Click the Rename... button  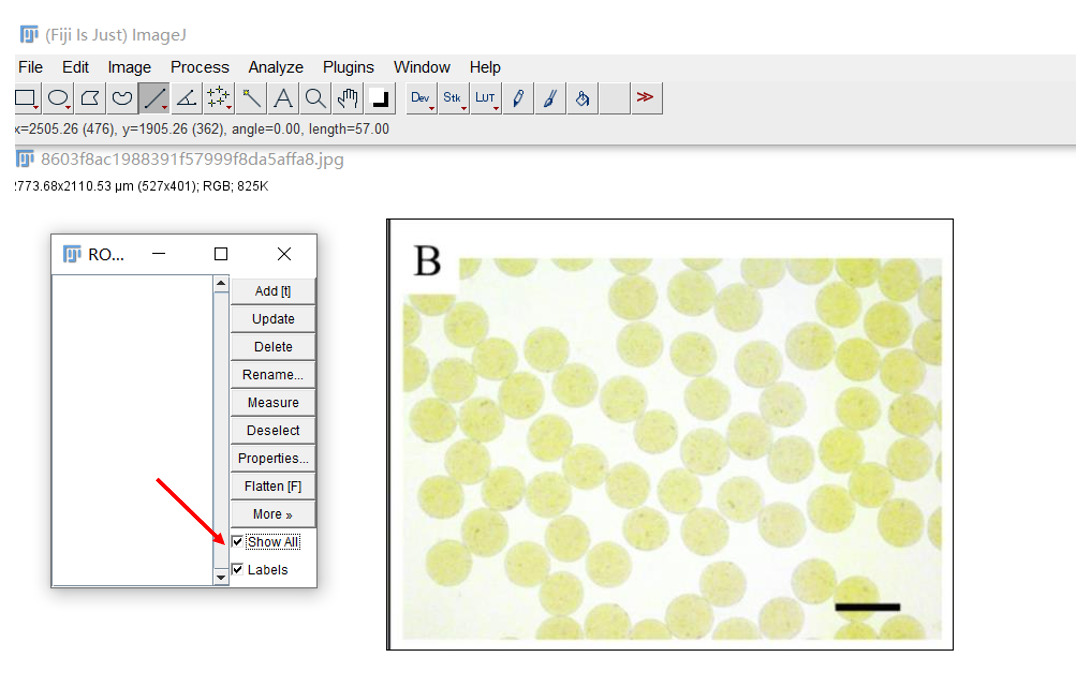pyautogui.click(x=273, y=374)
